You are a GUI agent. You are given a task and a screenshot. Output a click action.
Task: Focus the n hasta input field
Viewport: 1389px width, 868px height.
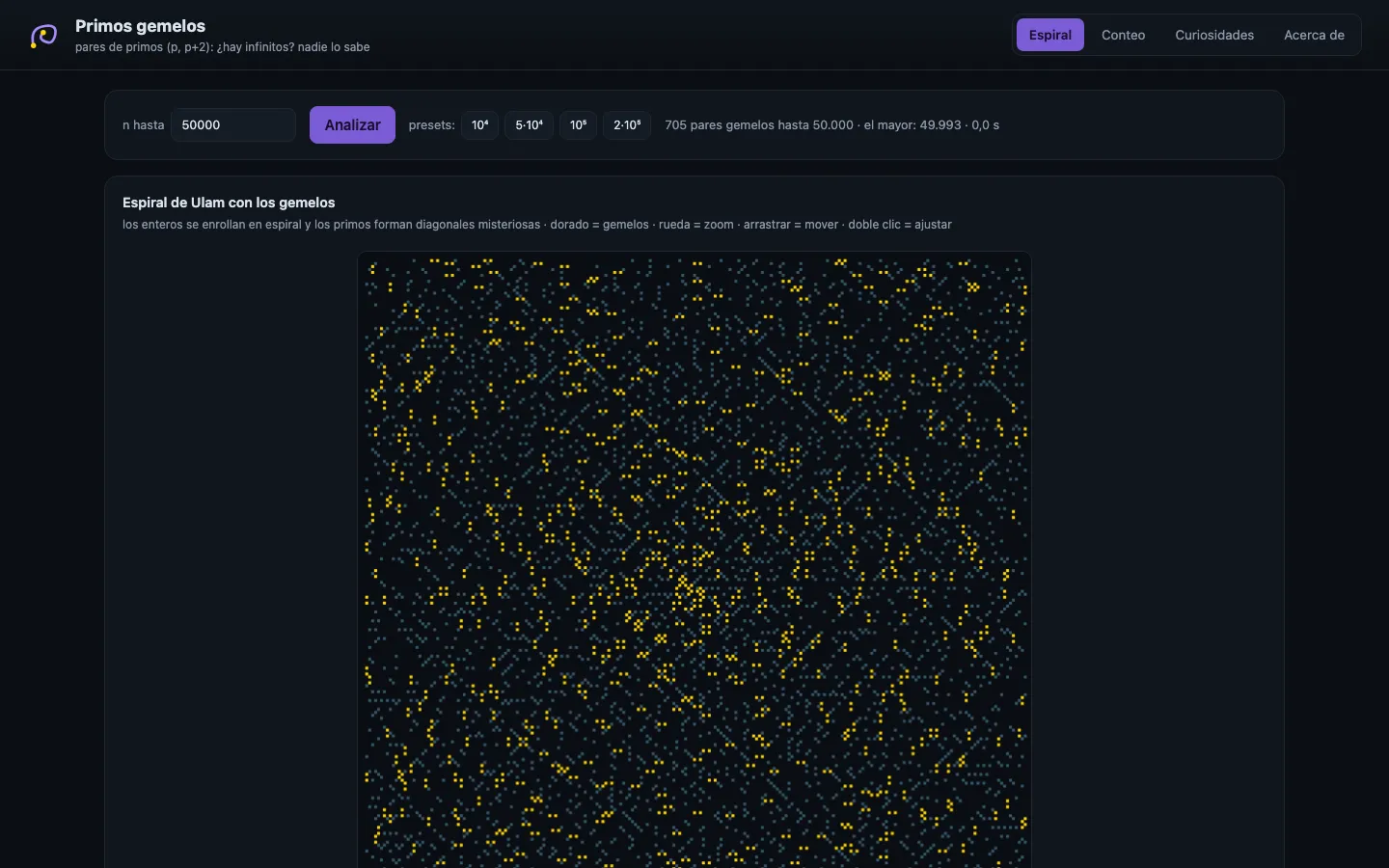coord(233,125)
